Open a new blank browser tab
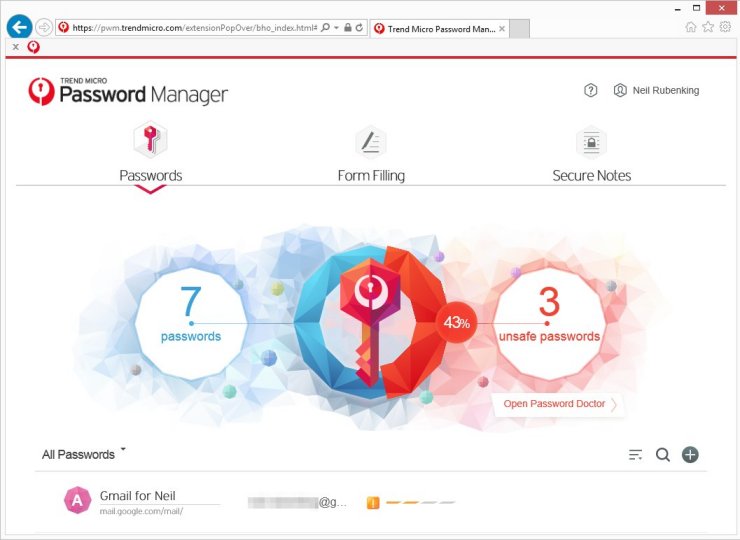 520,29
